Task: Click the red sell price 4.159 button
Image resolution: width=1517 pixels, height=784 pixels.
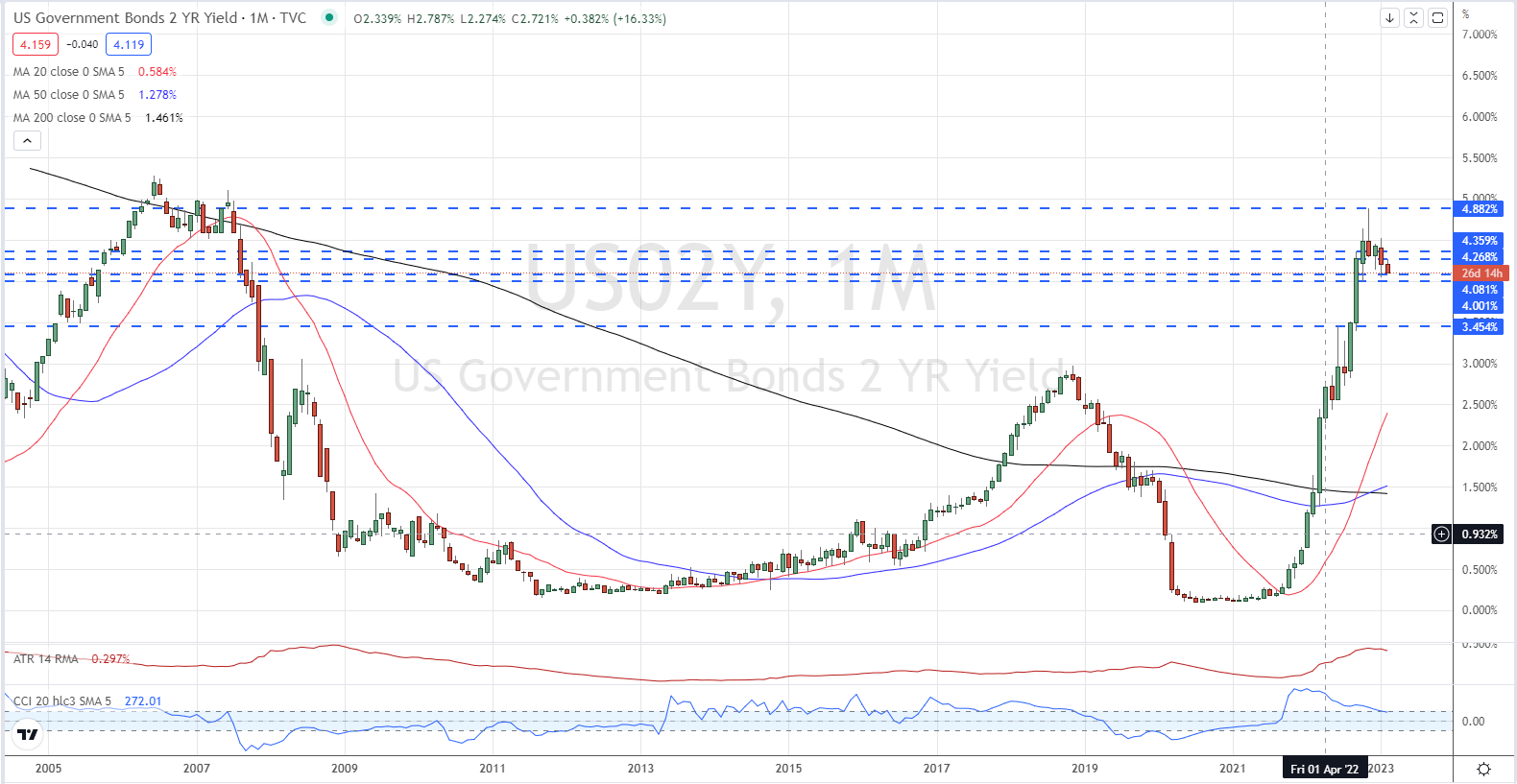Action: 36,44
